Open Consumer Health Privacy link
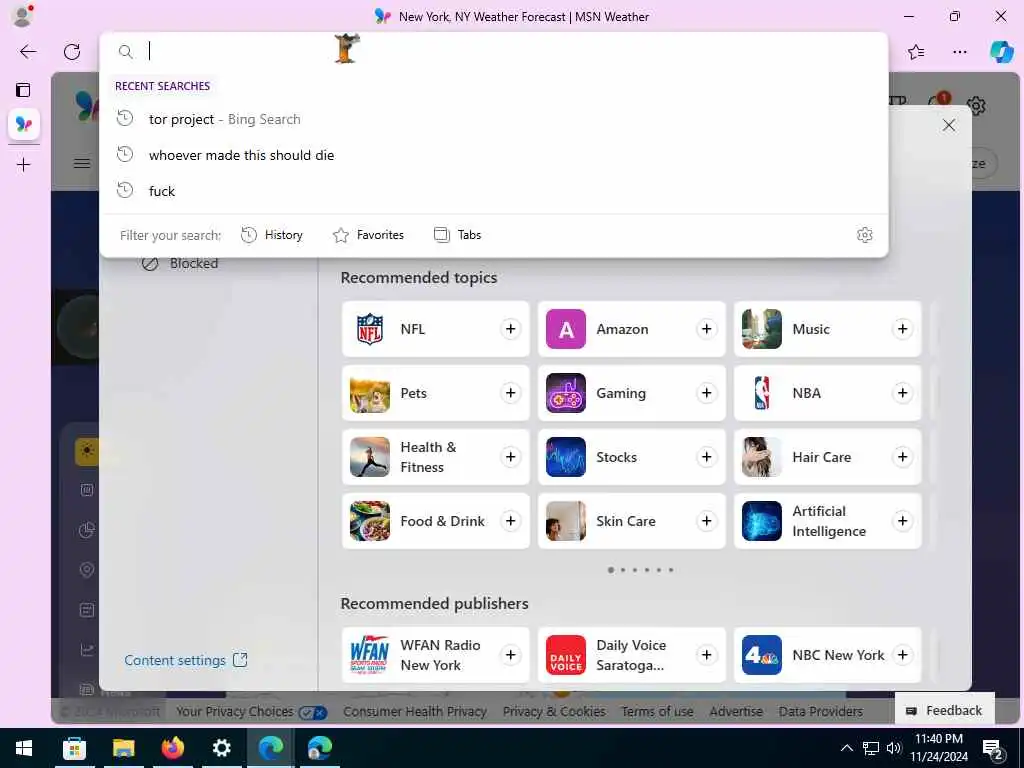 [x=415, y=712]
